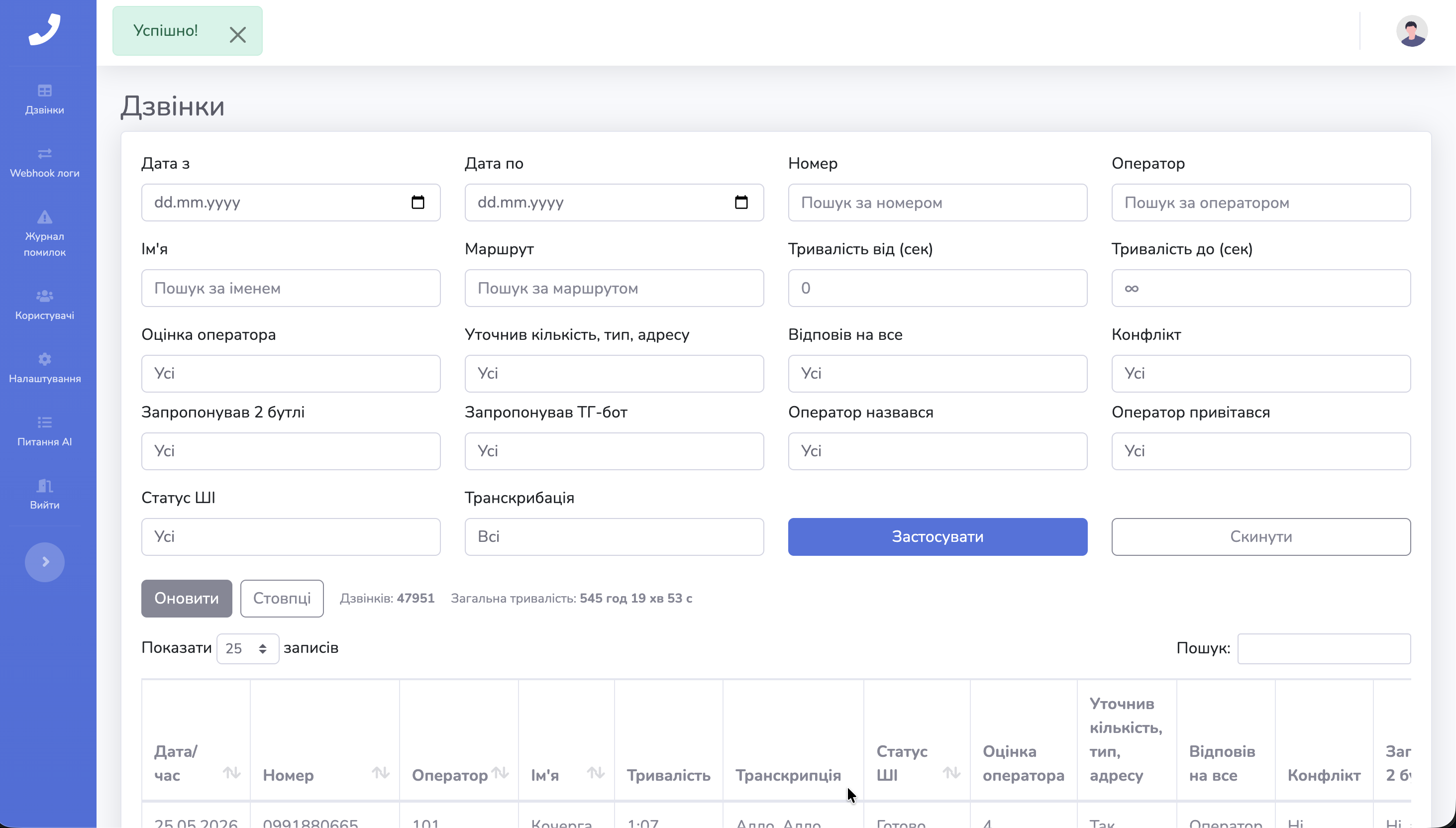Screen dimensions: 1456x828
Task: Open the calendar picker for Дата по
Action: [741, 203]
